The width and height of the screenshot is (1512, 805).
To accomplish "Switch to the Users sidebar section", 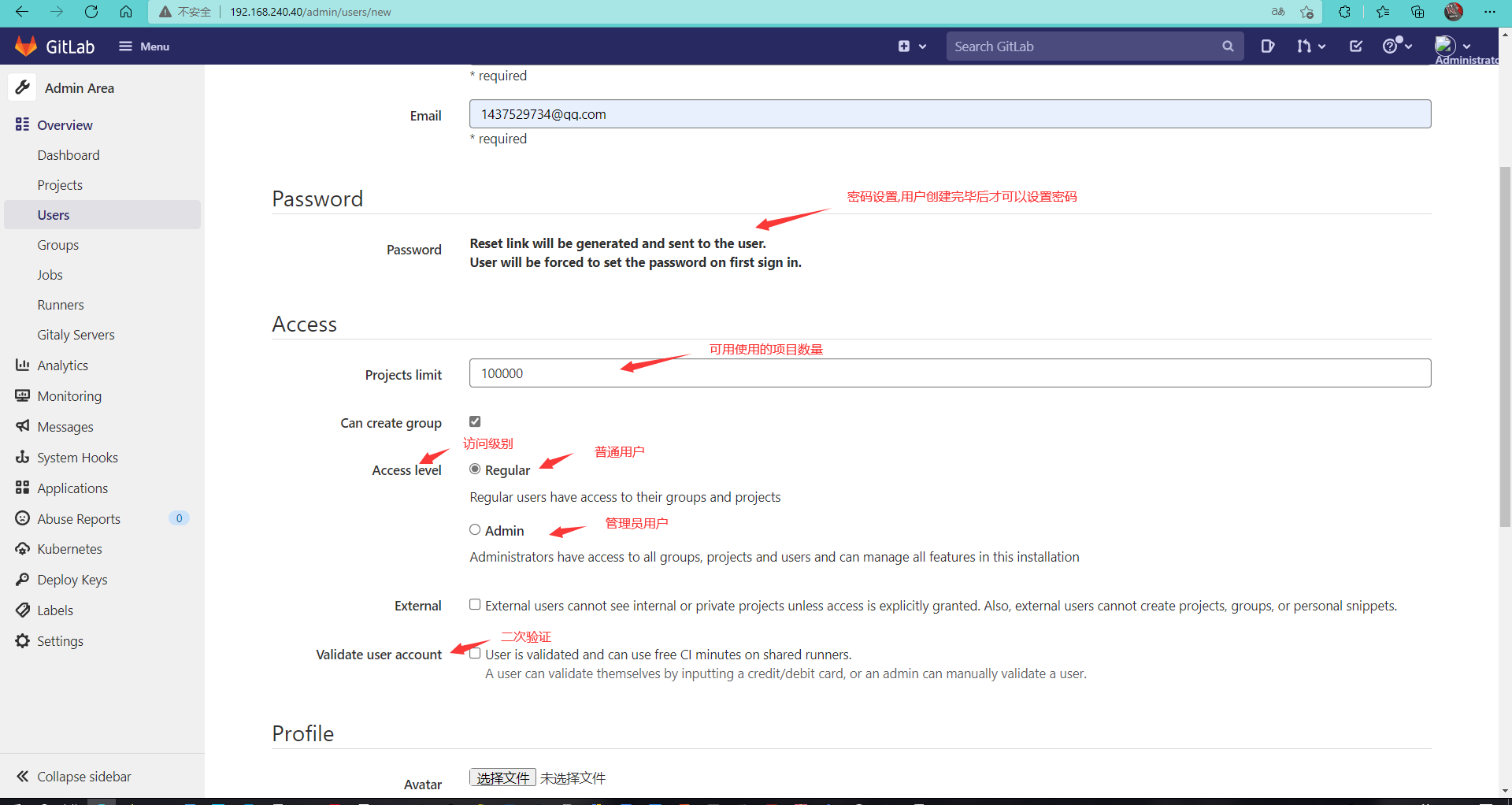I will click(x=53, y=214).
